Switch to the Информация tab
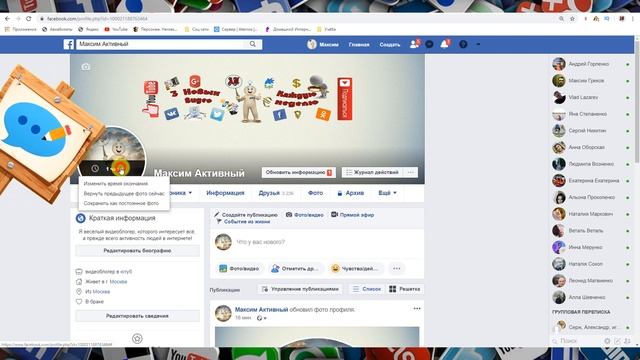Screen dimensions: 640x360 click(x=225, y=193)
